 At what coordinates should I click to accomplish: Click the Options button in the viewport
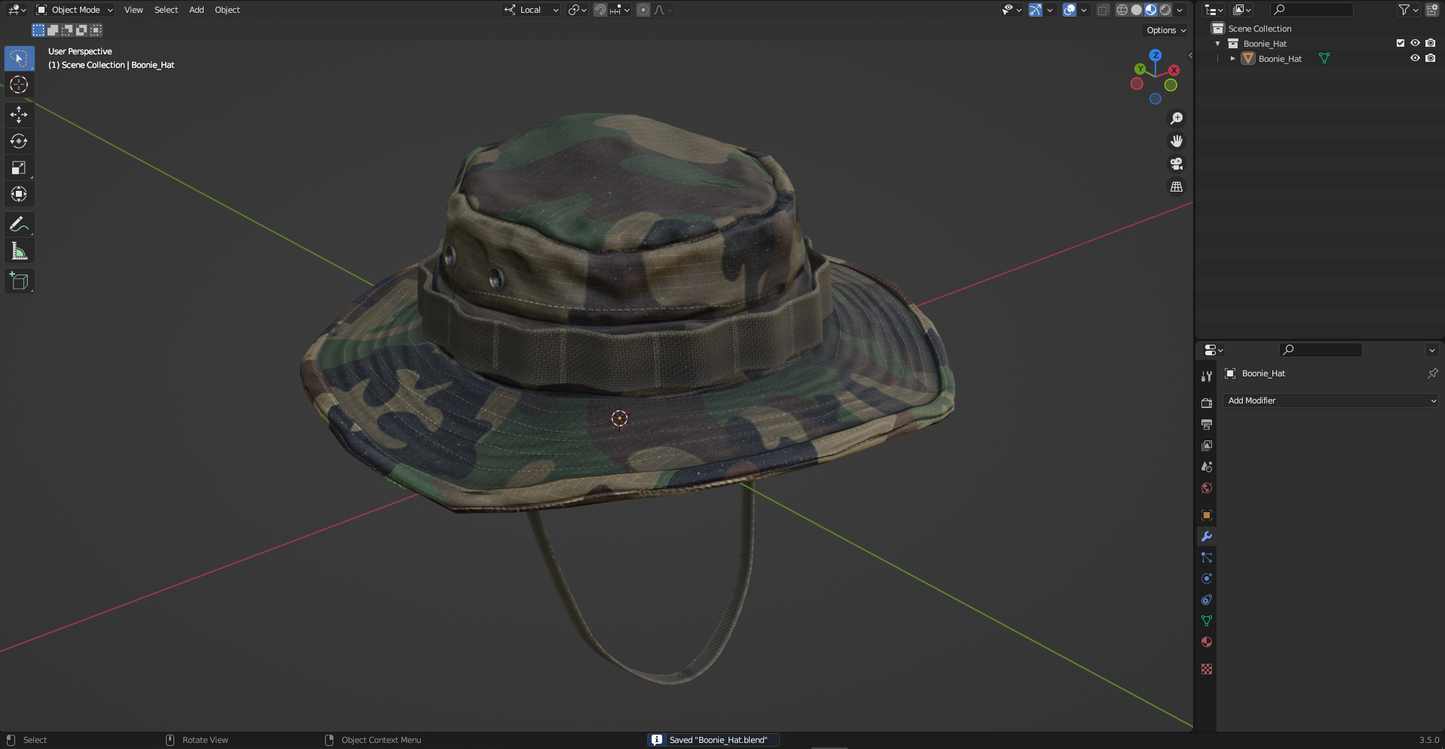pyautogui.click(x=1161, y=30)
